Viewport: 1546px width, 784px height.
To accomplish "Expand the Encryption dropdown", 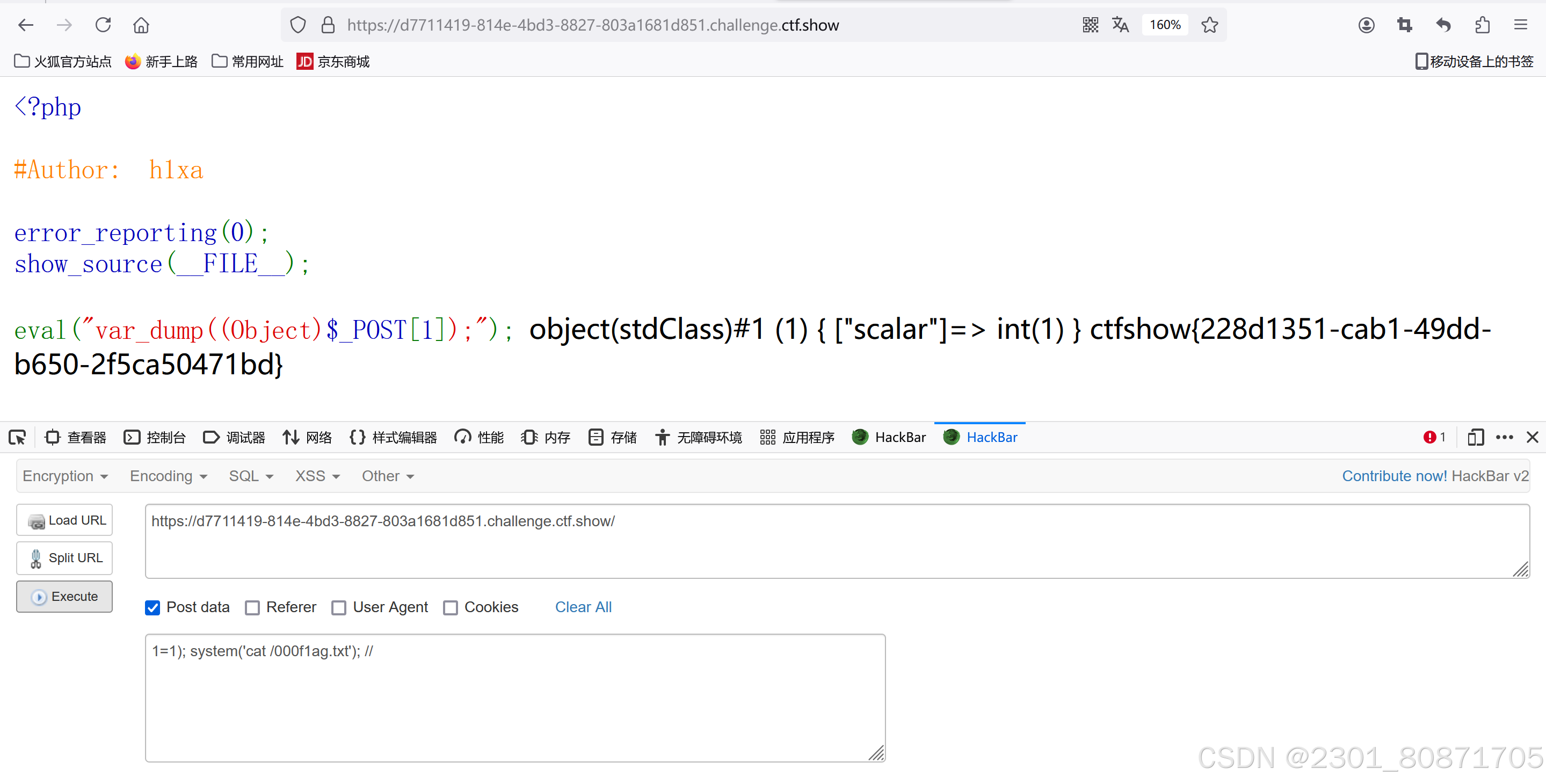I will [x=65, y=476].
